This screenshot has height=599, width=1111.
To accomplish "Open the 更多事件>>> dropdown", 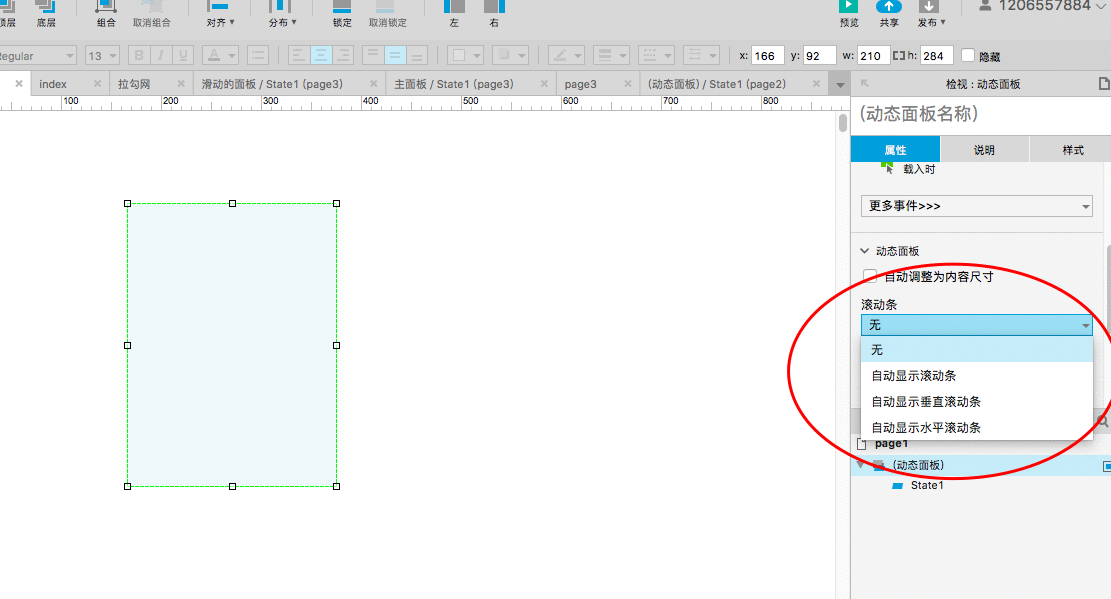I will 976,206.
